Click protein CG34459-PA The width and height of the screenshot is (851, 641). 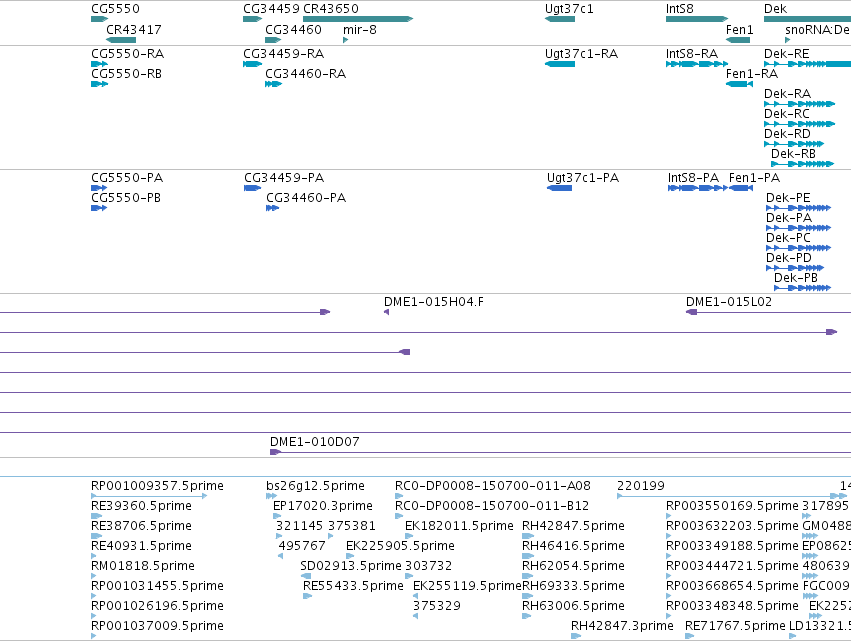tap(284, 178)
